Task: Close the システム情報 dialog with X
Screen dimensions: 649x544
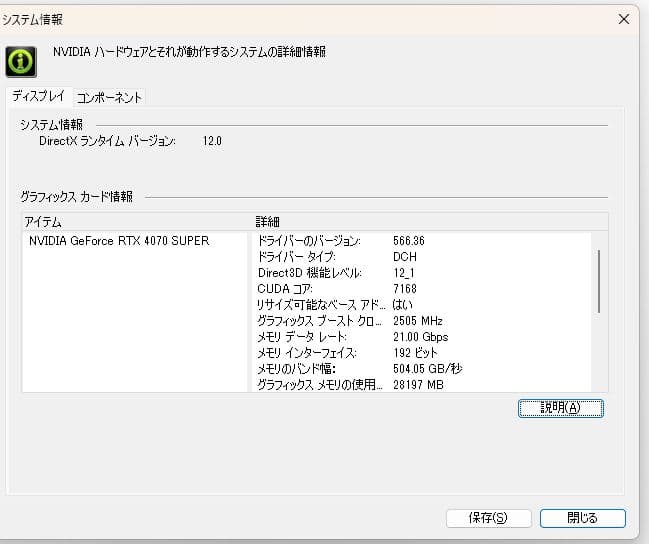Action: coord(624,19)
